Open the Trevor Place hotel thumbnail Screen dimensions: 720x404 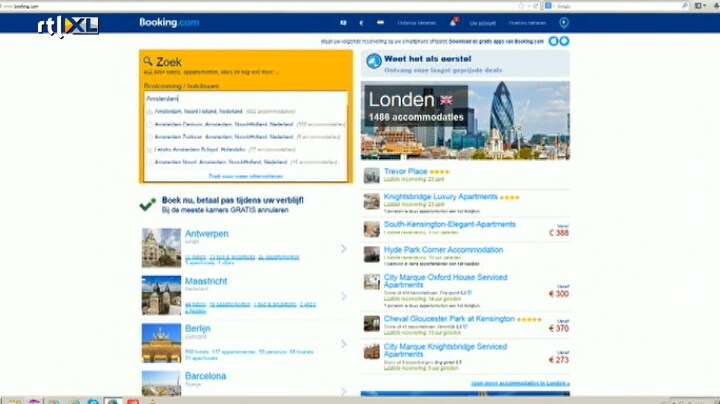tap(371, 174)
